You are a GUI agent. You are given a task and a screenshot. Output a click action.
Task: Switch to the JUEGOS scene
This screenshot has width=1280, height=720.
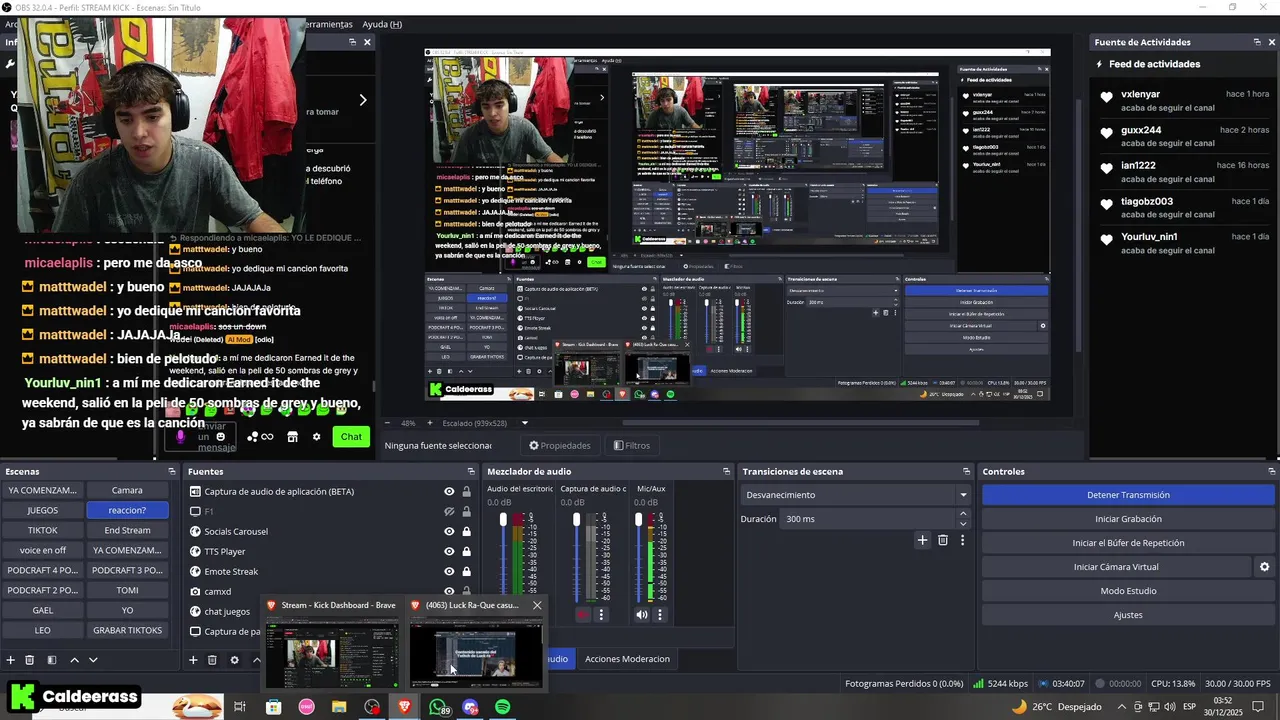pos(43,510)
